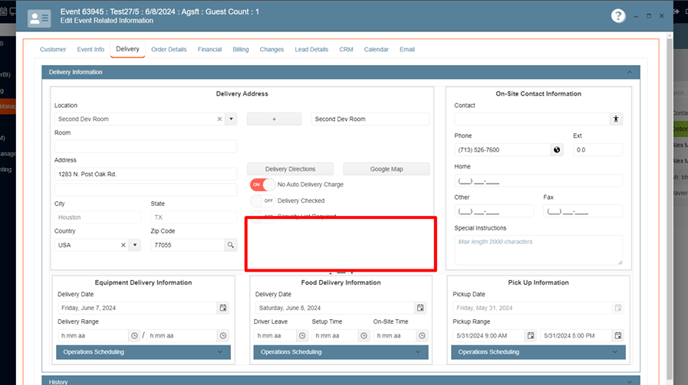Collapse the Delivery Information panel
The width and height of the screenshot is (688, 385).
click(630, 72)
